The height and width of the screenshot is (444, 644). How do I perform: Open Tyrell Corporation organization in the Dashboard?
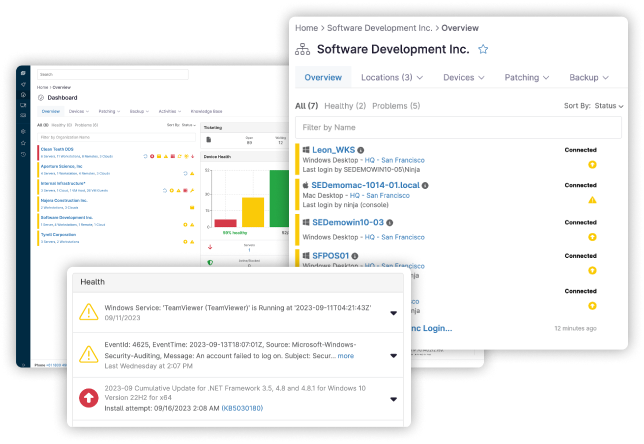pos(58,235)
